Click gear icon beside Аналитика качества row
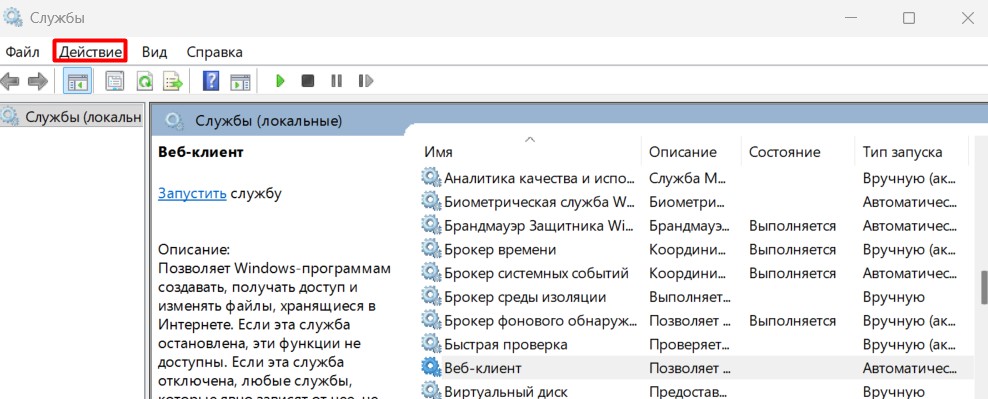The width and height of the screenshot is (988, 399). point(431,178)
